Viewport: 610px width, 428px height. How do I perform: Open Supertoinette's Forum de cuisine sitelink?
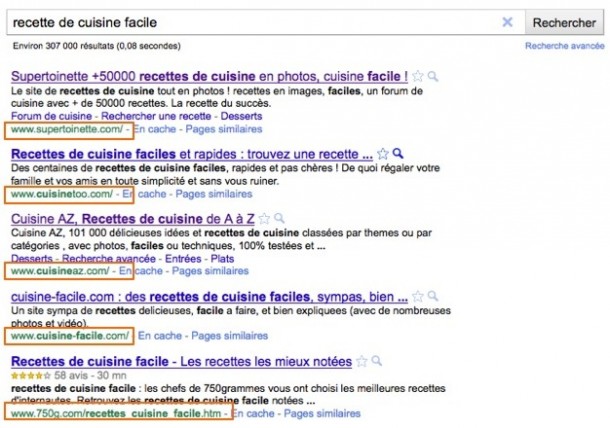point(51,116)
